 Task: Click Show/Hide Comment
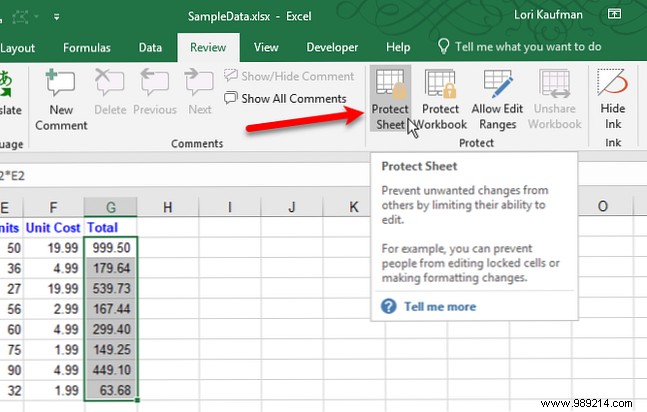(x=289, y=76)
